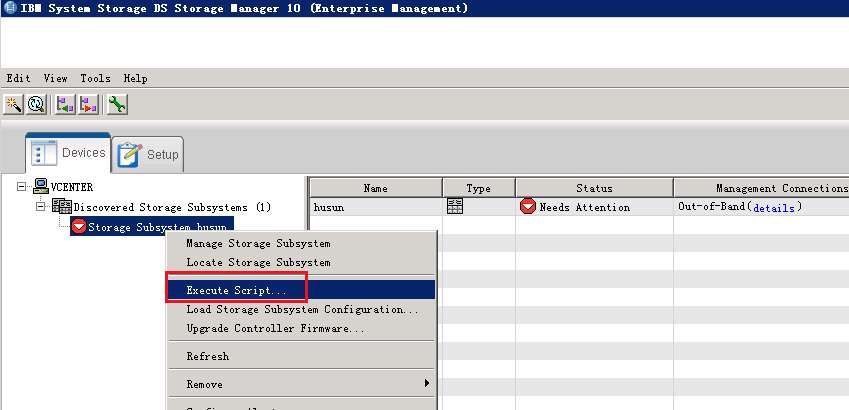Click the toolbar icon with green left arrow
The height and width of the screenshot is (410, 849).
tap(66, 103)
